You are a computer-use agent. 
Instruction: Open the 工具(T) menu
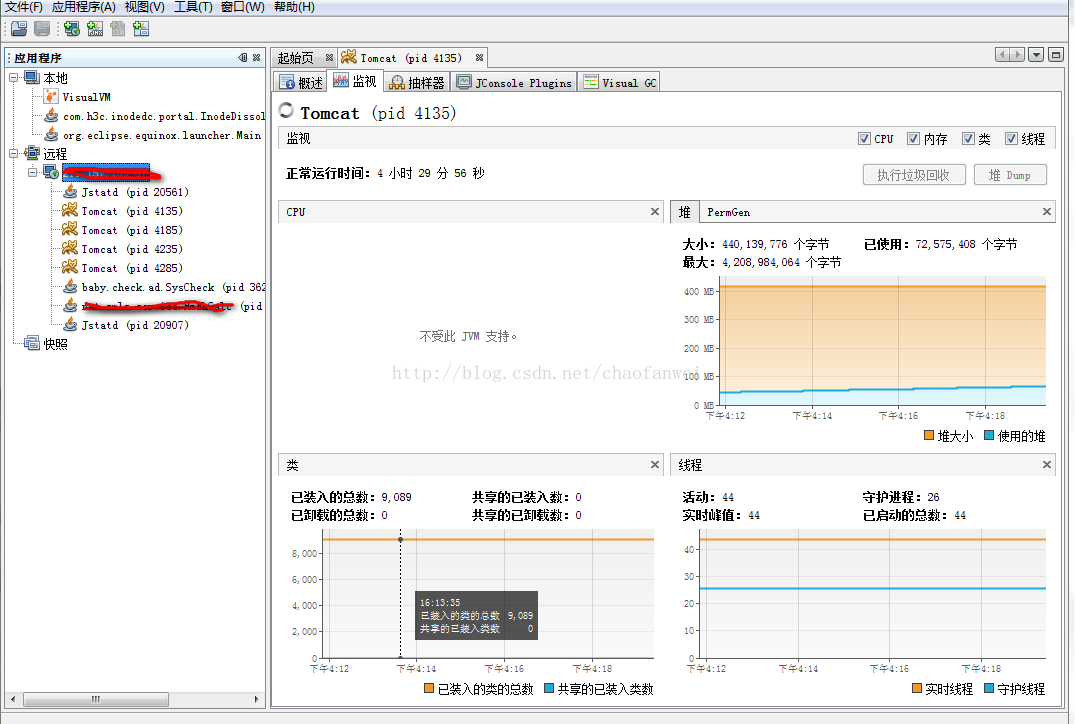pos(193,7)
